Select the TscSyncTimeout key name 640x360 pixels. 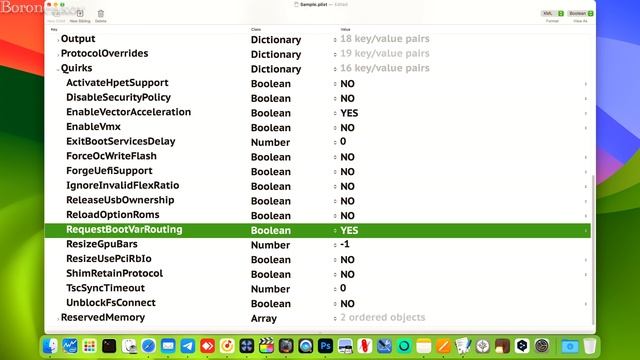[x=105, y=288]
